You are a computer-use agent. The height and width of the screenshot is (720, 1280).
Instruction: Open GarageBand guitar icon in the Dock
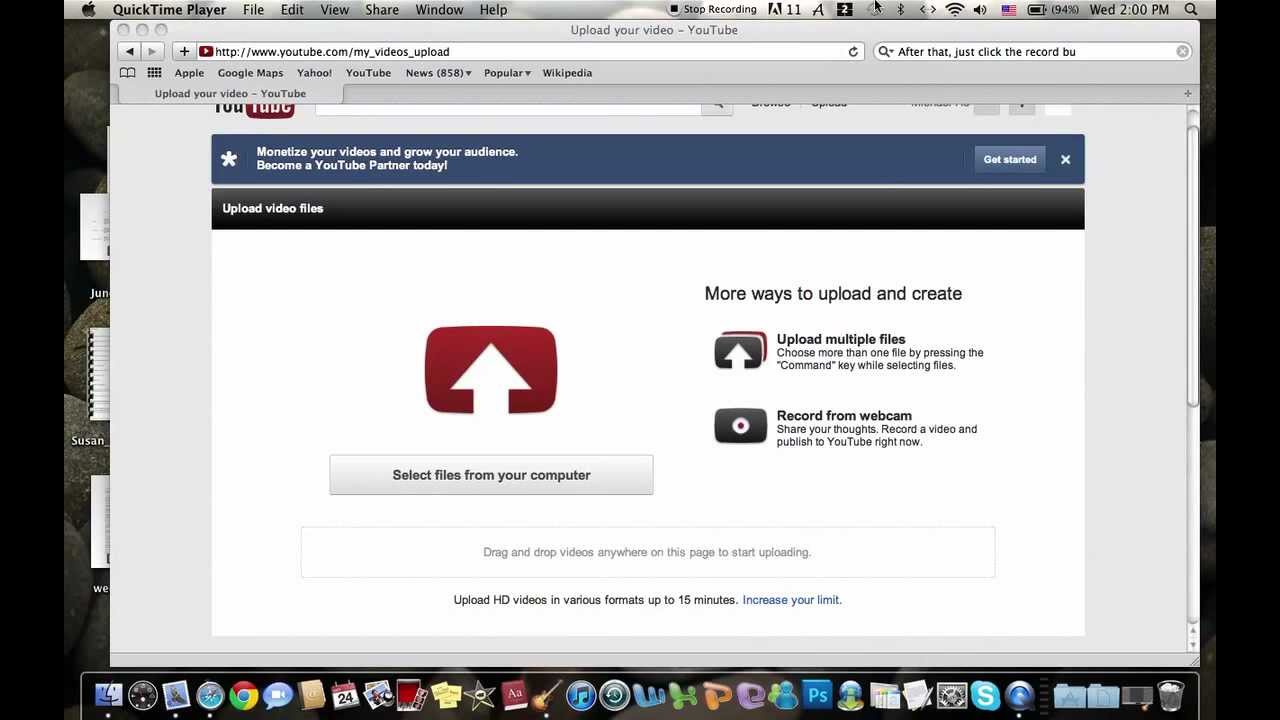[547, 695]
